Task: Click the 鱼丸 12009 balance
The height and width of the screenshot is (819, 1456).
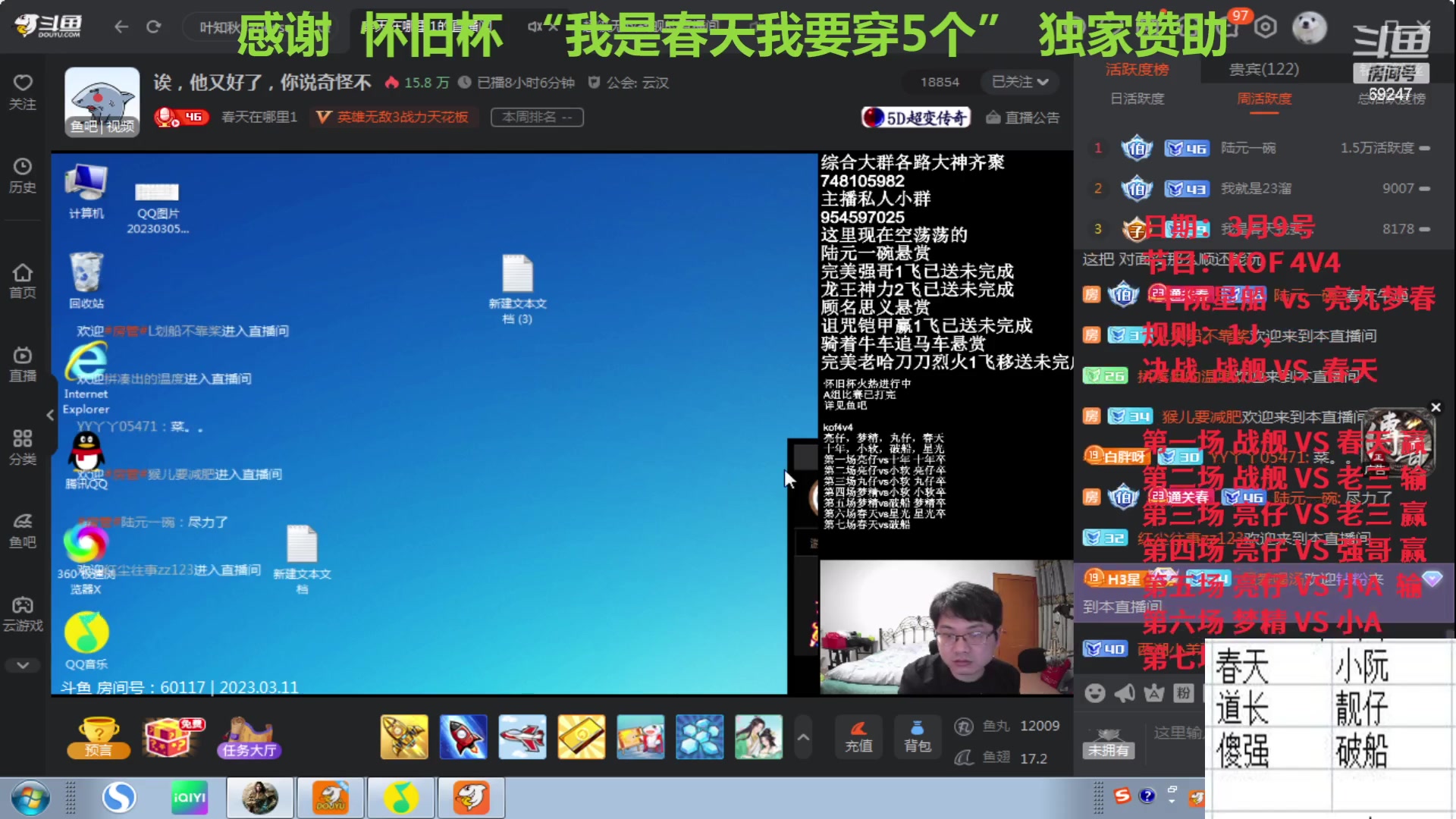Action: coord(1008,726)
